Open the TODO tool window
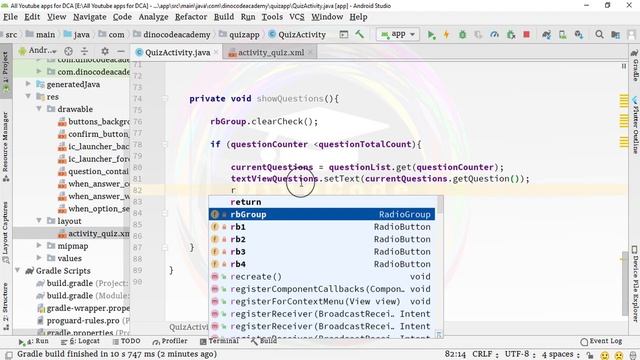The width and height of the screenshot is (640, 360). click(126, 341)
